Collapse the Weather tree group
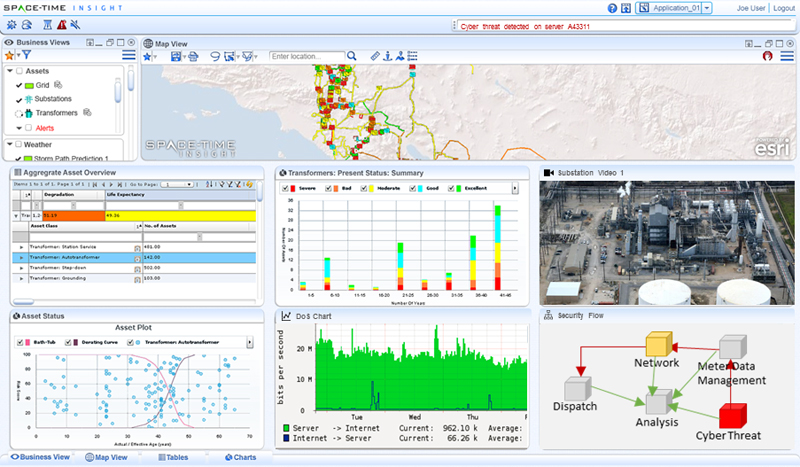This screenshot has height=467, width=800. click(x=9, y=144)
